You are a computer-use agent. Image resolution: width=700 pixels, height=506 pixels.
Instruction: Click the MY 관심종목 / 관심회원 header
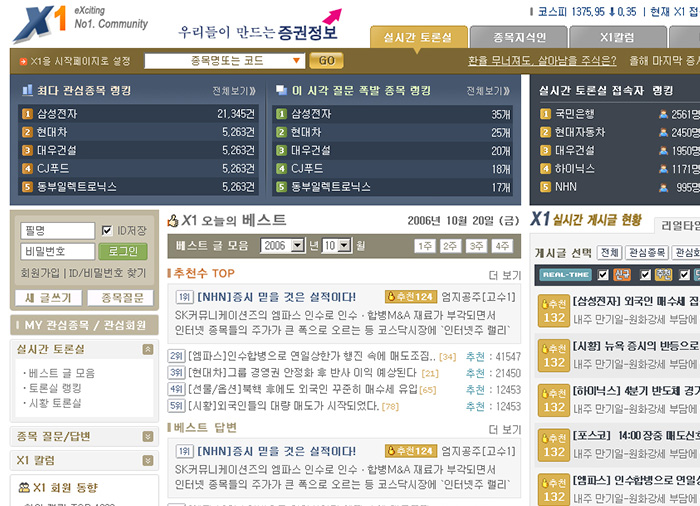(x=84, y=325)
